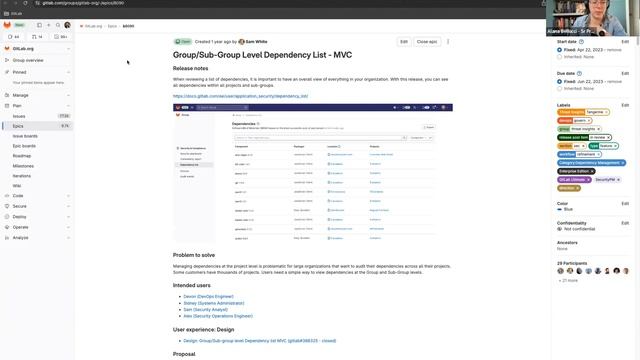Select Epics in the sidebar
This screenshot has height=360, width=640.
pos(37,126)
